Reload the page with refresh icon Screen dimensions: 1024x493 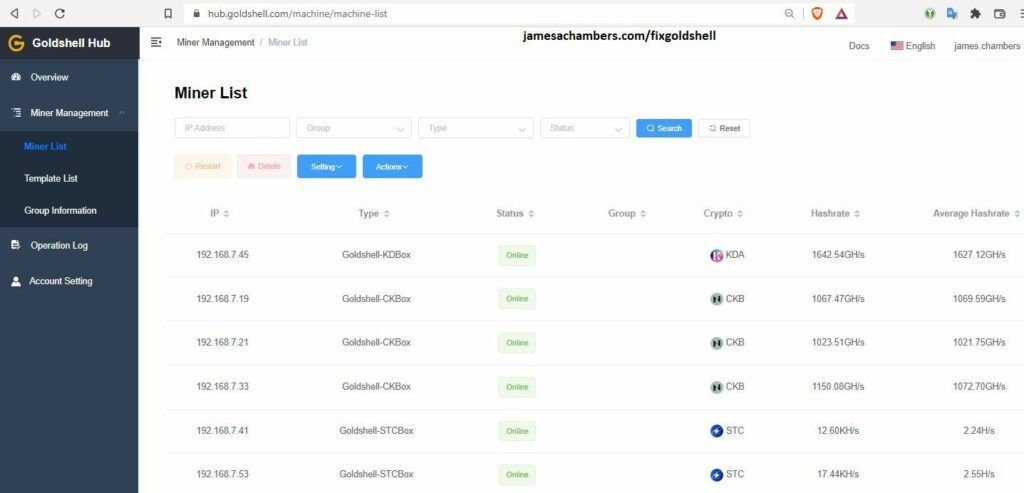(59, 13)
